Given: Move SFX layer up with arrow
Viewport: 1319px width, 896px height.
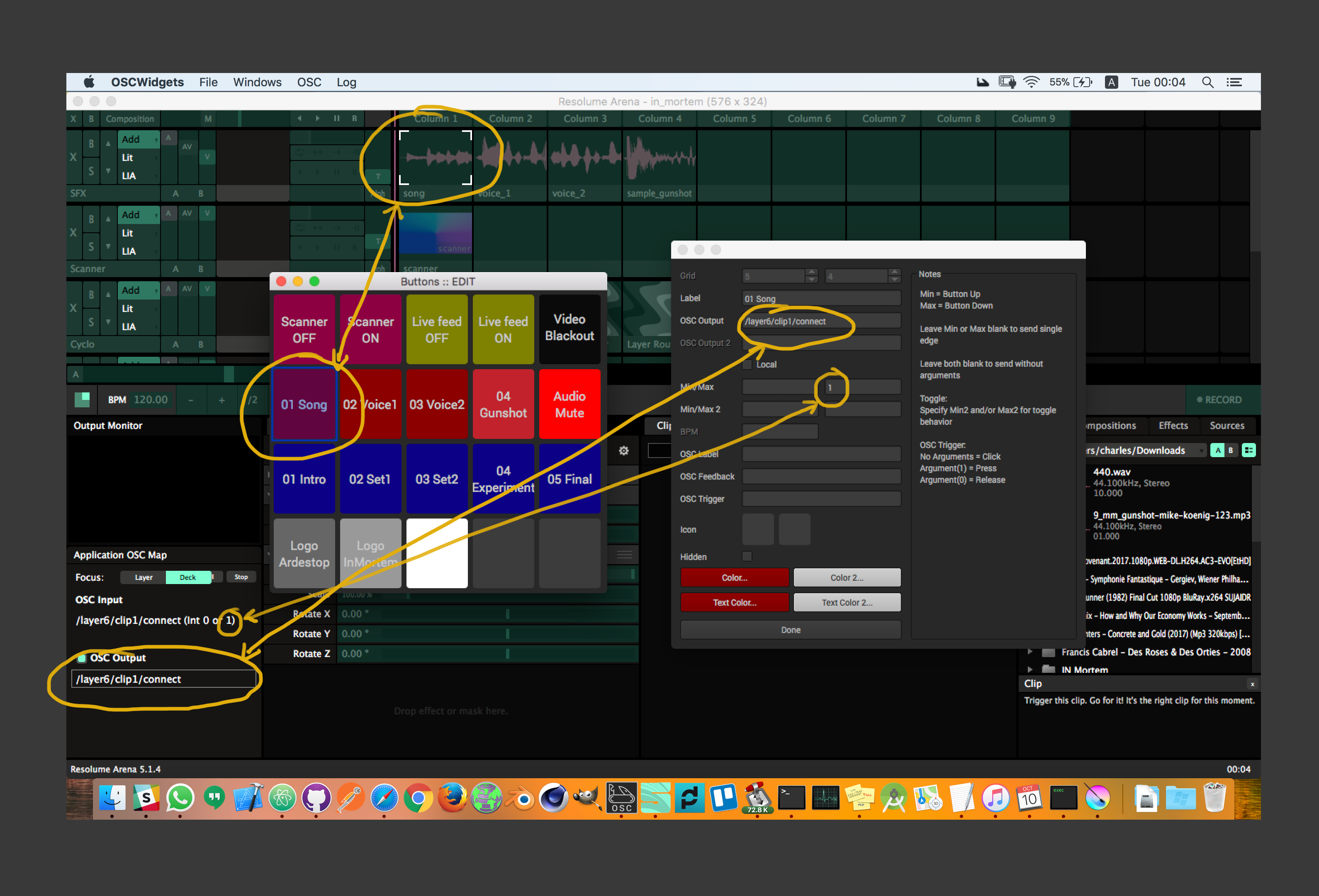Looking at the screenshot, I should point(108,144).
